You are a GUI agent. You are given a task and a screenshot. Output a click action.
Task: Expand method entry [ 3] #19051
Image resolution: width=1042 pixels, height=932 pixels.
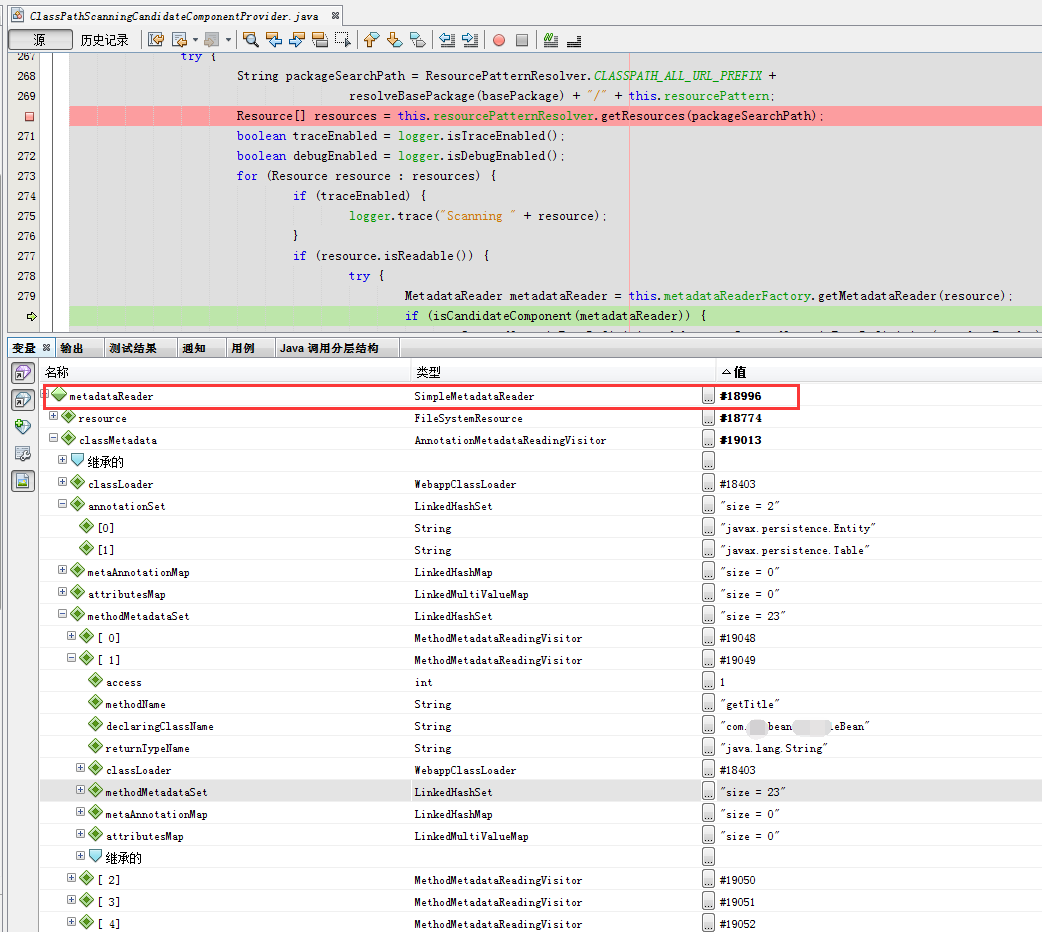[72, 900]
